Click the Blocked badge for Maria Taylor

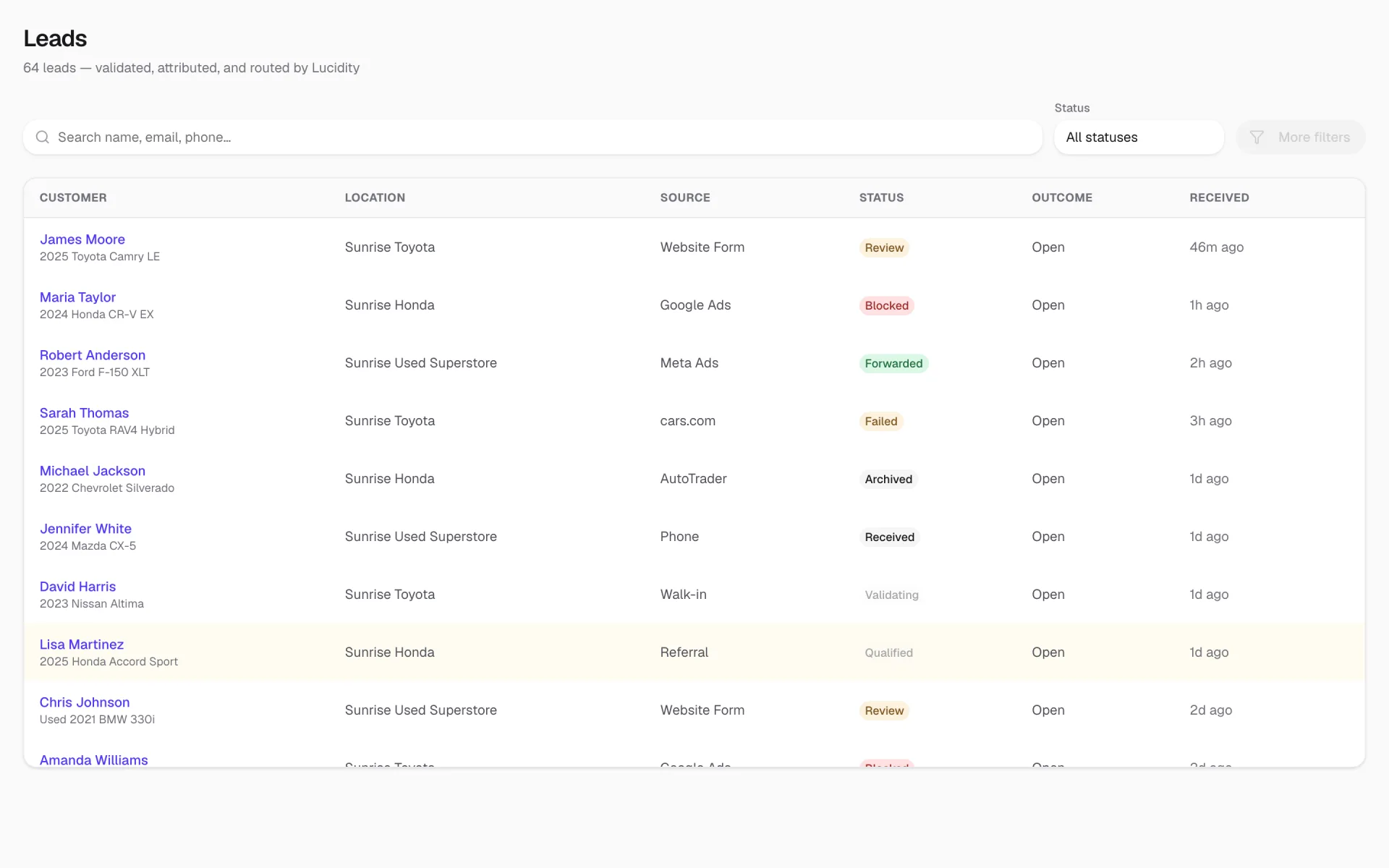[x=886, y=305]
